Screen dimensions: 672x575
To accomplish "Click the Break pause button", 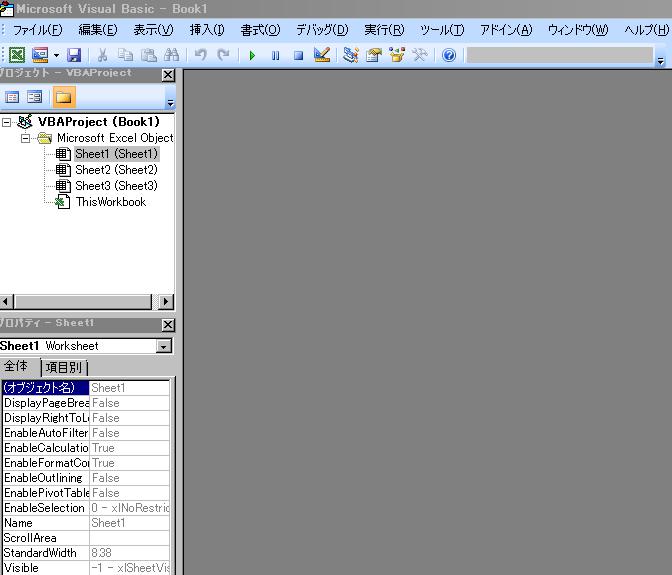I will (x=275, y=55).
